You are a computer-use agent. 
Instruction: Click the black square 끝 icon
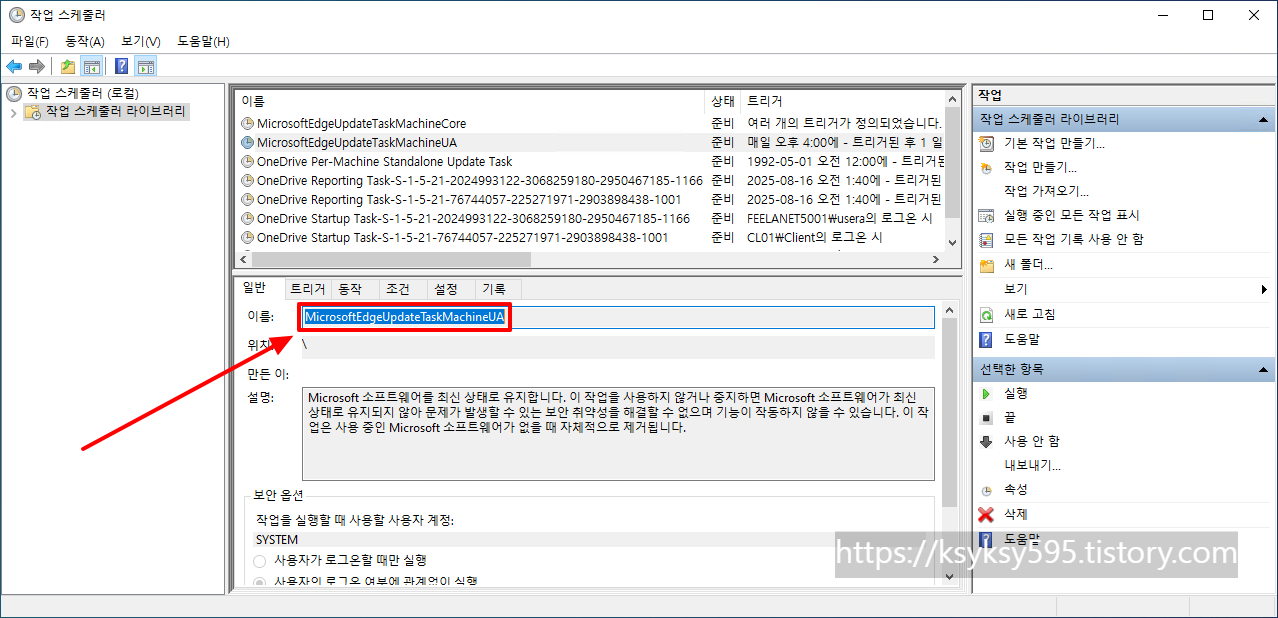(987, 418)
